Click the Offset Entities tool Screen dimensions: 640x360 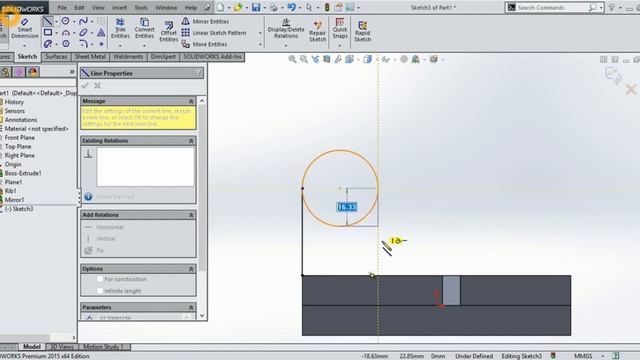tap(168, 31)
